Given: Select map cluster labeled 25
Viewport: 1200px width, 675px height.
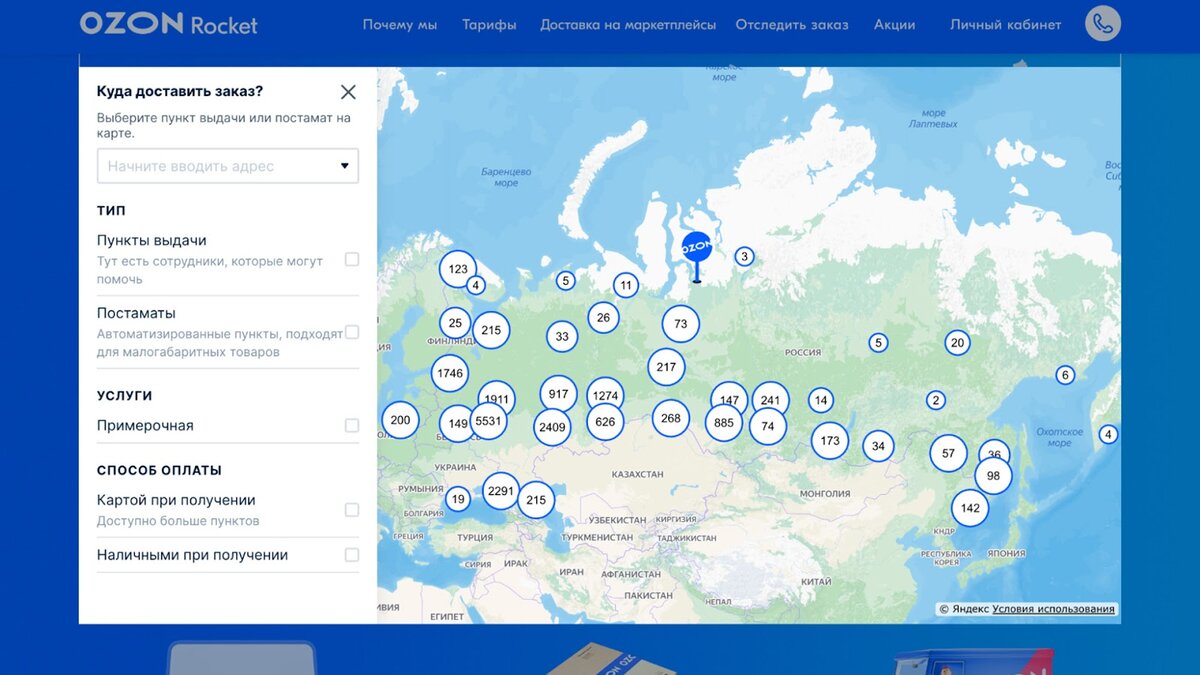Looking at the screenshot, I should pyautogui.click(x=455, y=323).
